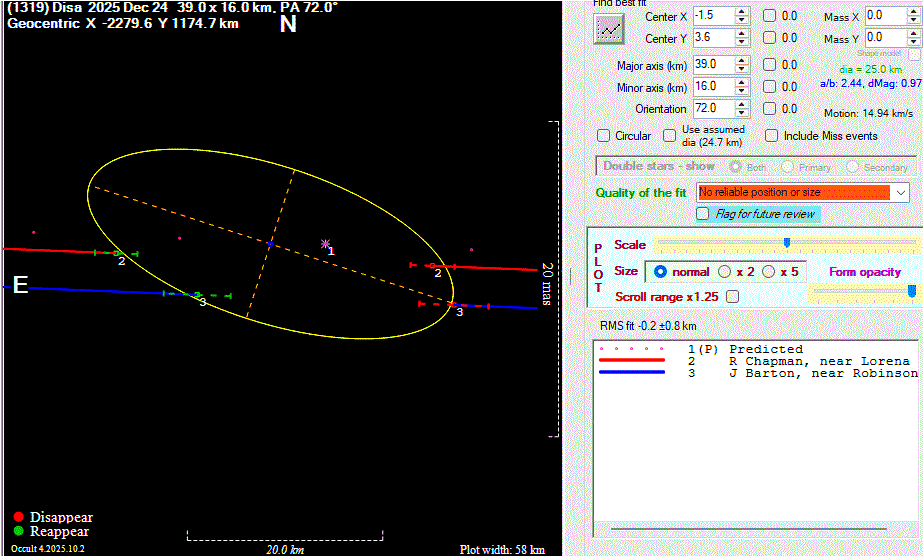This screenshot has height=556, width=923.
Task: Select x 5 plot size
Action: tap(769, 272)
